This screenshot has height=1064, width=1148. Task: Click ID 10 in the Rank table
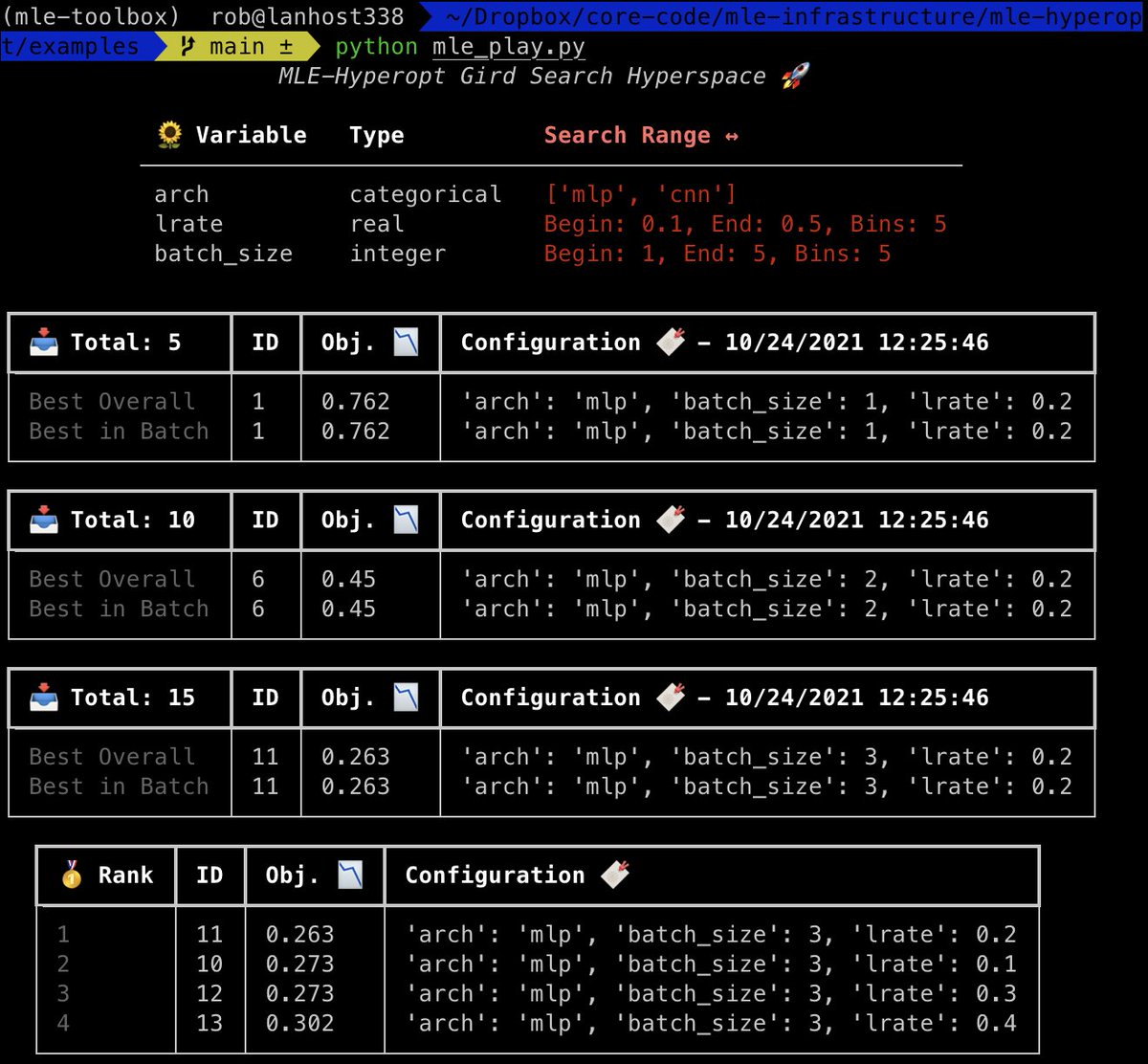[x=210, y=964]
